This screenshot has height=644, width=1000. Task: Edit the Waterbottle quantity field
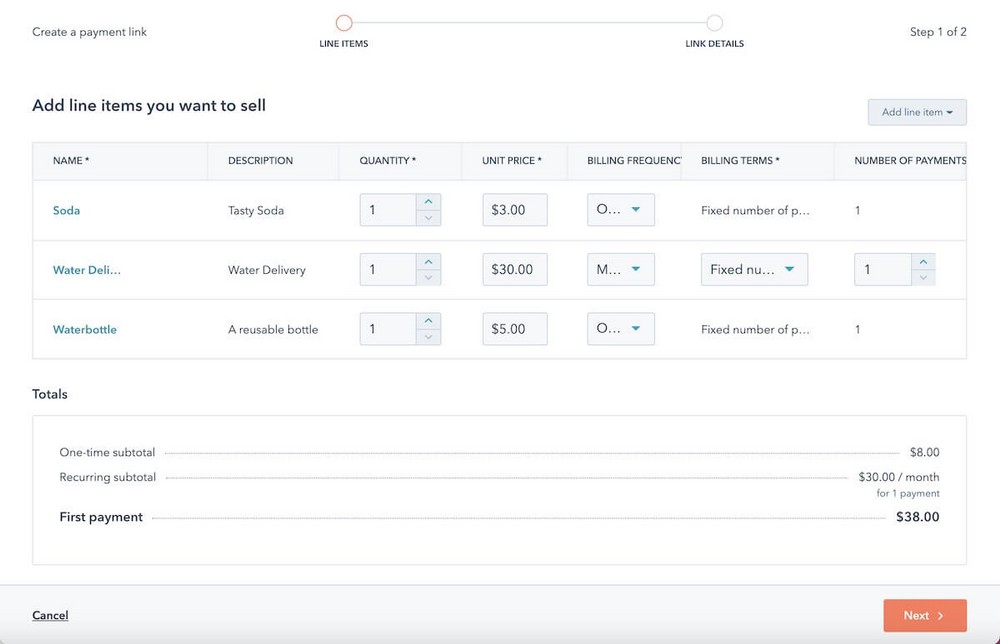388,329
